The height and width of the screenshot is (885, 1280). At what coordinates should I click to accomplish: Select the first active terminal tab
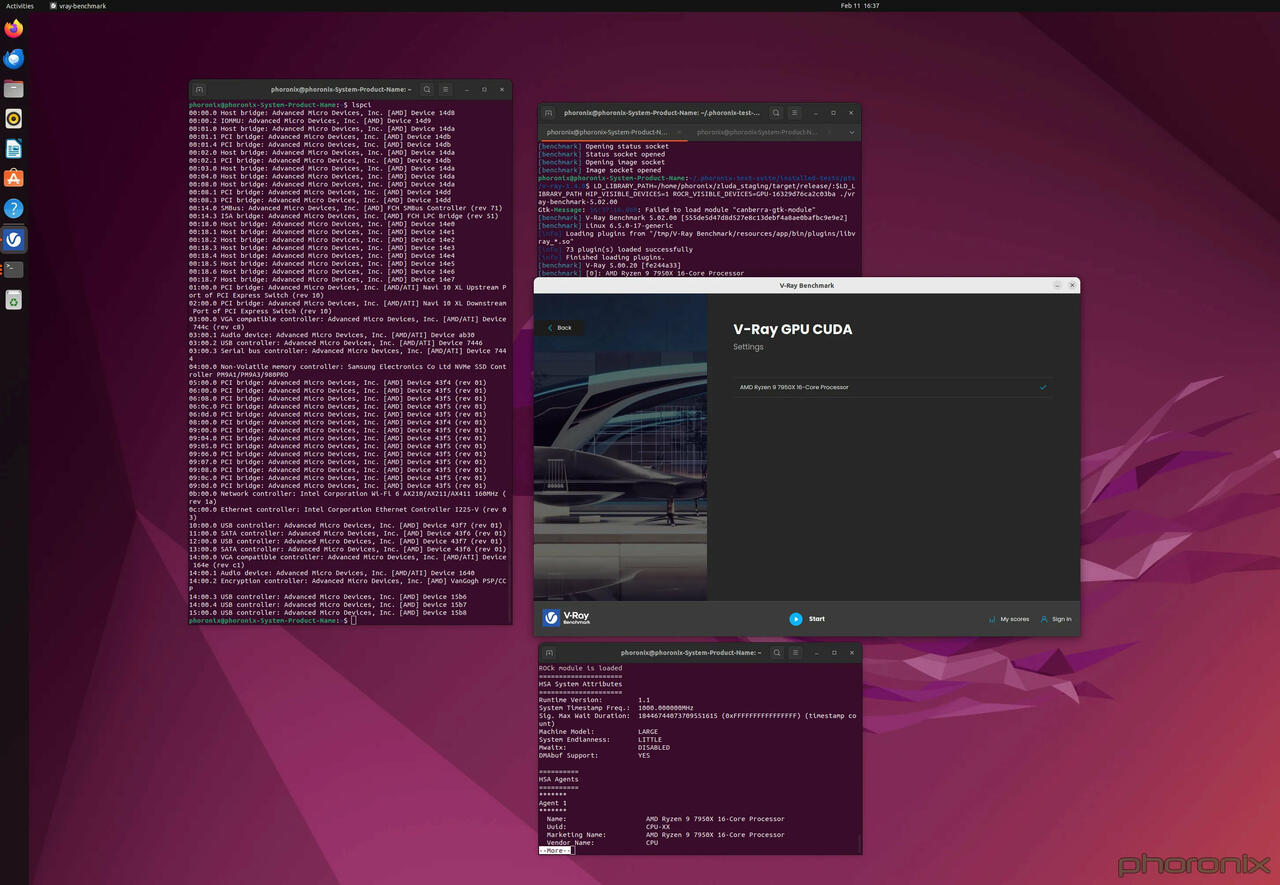point(610,132)
